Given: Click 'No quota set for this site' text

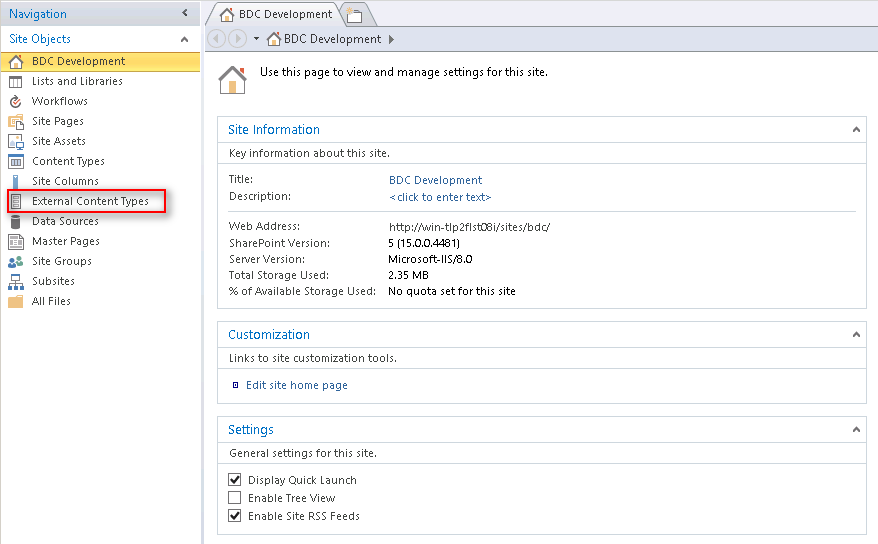Looking at the screenshot, I should point(452,291).
